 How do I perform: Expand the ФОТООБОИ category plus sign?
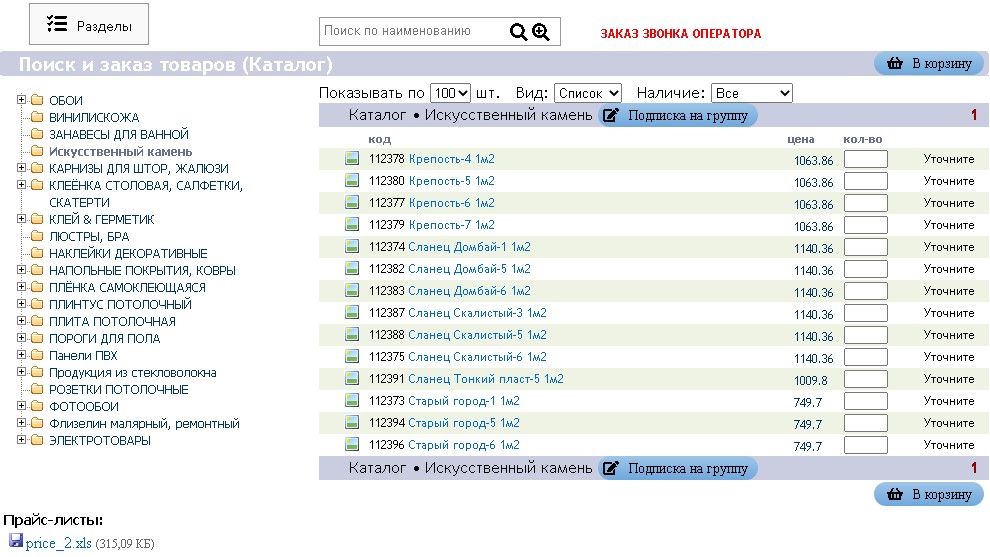(x=21, y=407)
